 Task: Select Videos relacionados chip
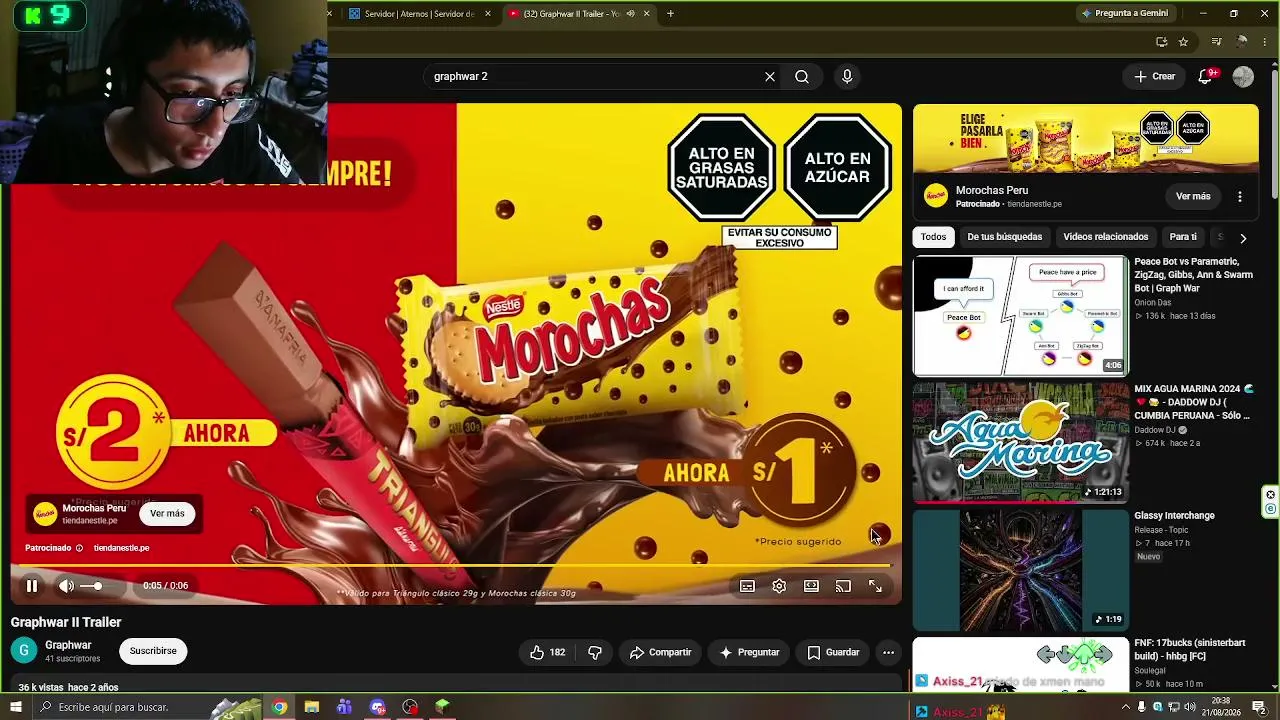1106,237
